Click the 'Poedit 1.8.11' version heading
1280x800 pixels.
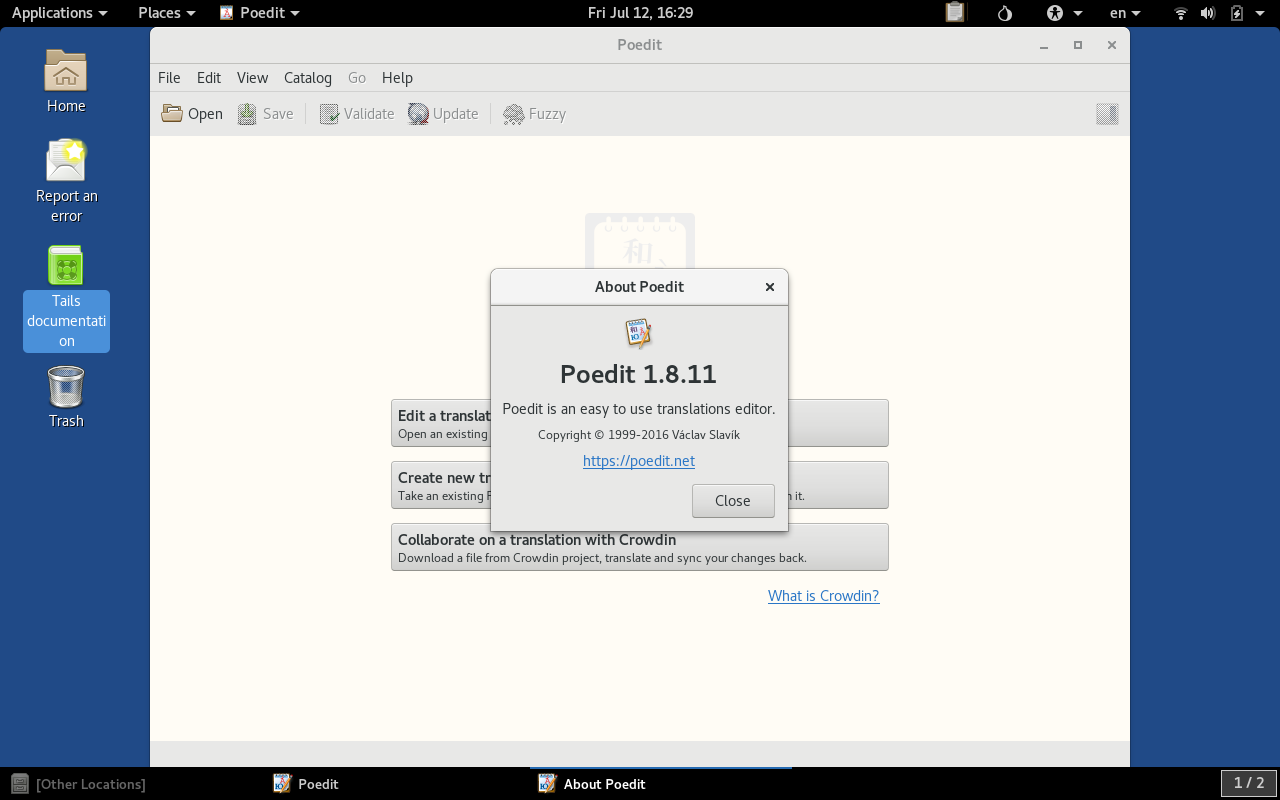coord(638,374)
